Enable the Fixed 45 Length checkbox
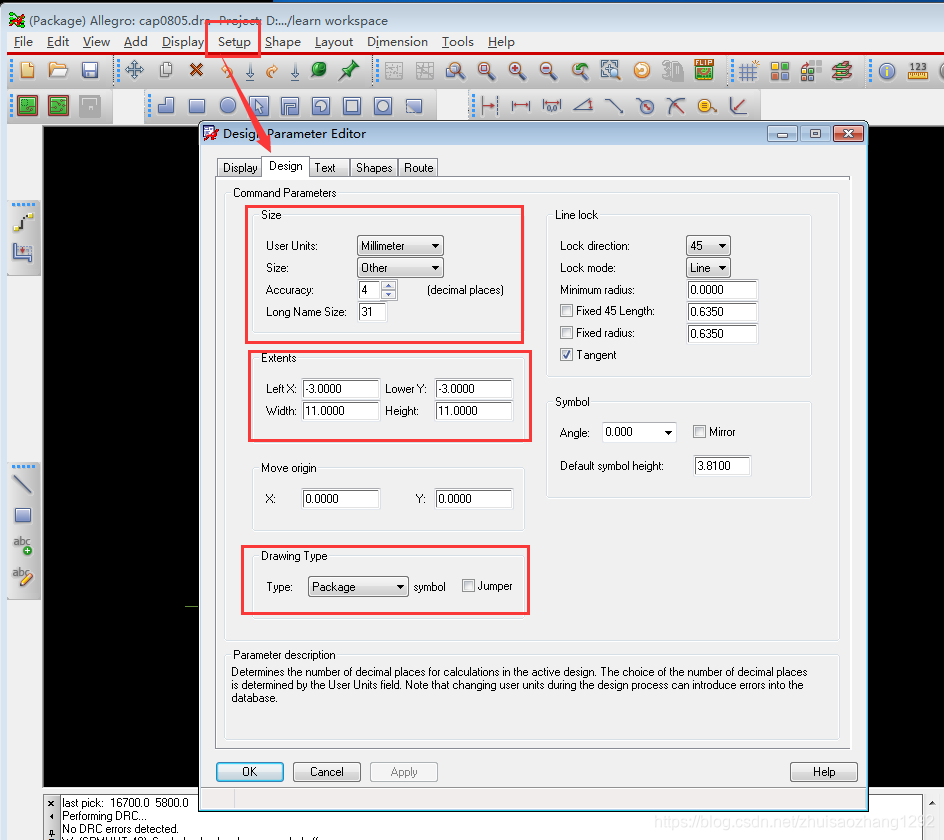944x840 pixels. 567,311
